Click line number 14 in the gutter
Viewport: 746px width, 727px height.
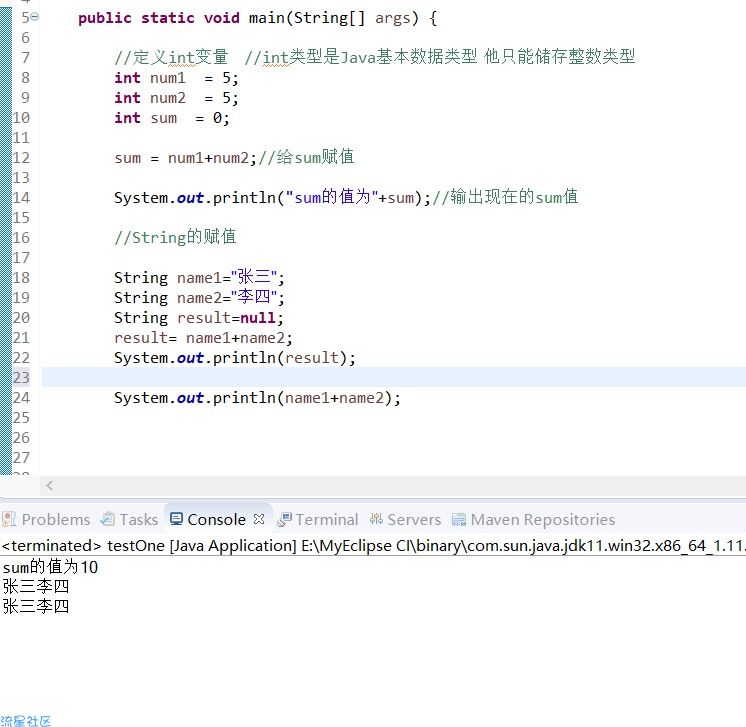[21, 197]
